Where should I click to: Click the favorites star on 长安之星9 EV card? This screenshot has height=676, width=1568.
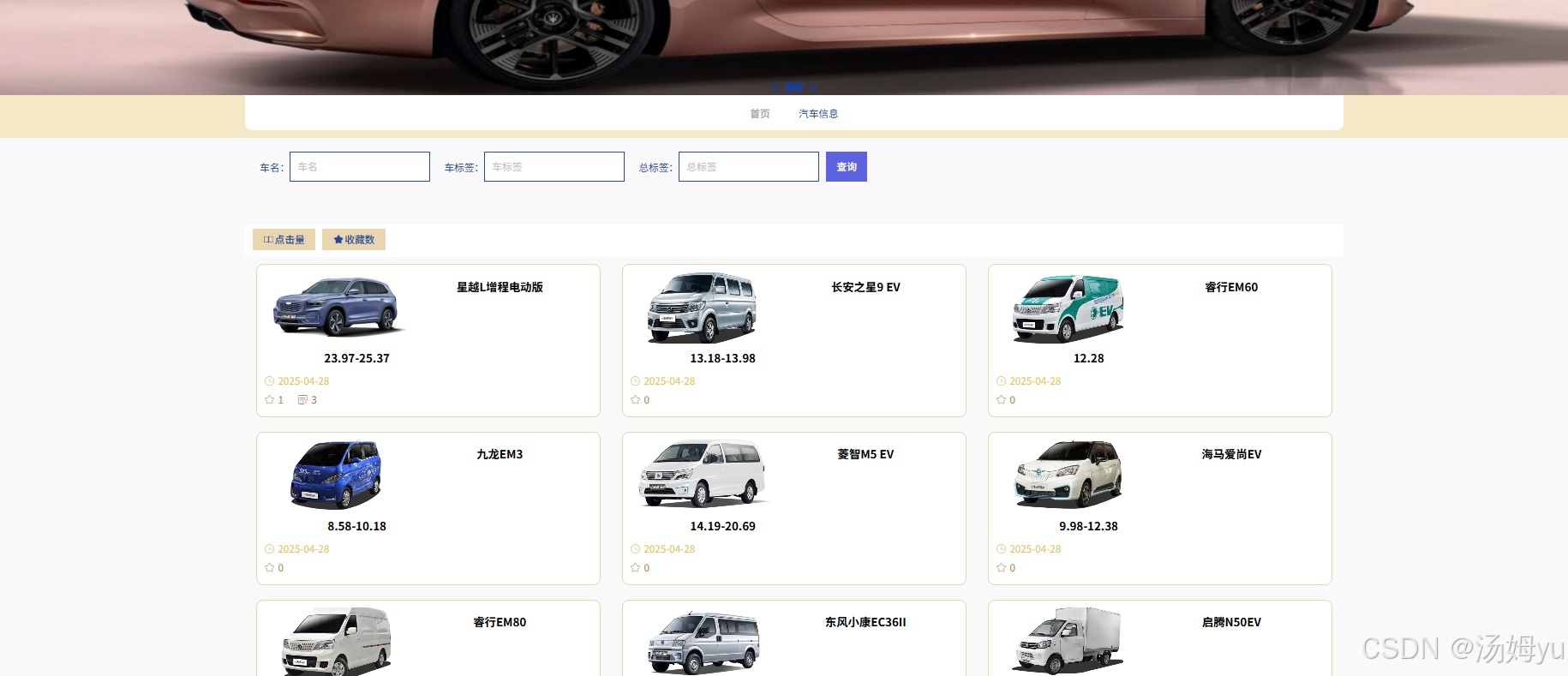tap(635, 399)
